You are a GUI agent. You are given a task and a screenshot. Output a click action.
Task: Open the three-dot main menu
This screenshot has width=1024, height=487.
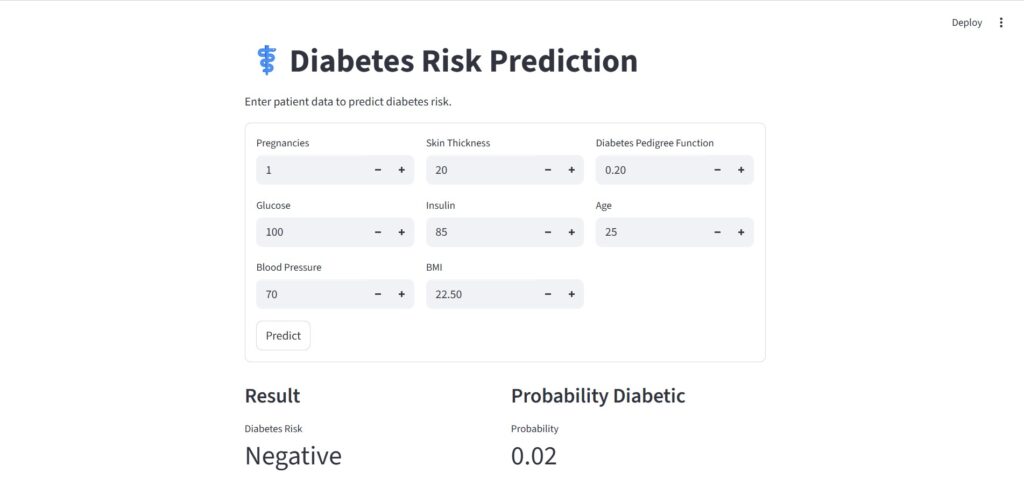coord(1001,22)
